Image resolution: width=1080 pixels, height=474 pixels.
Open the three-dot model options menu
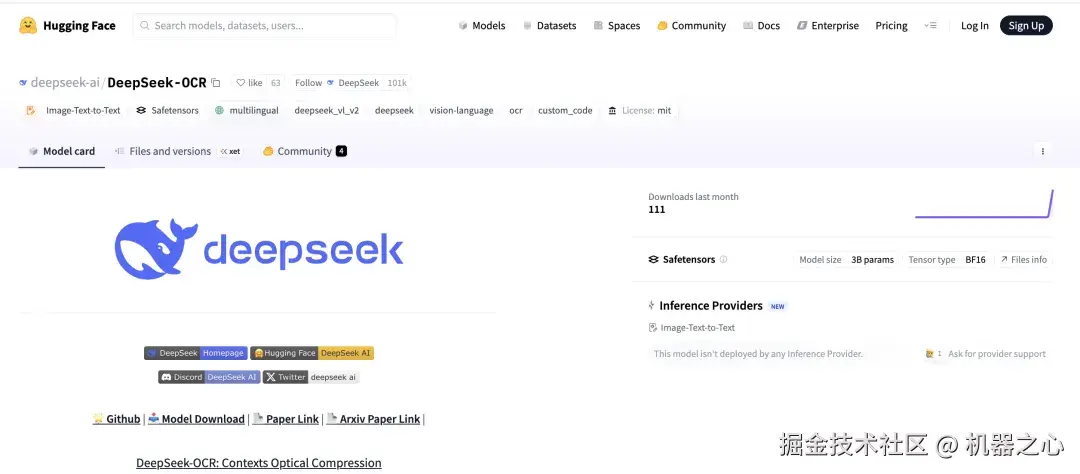[x=1042, y=152]
